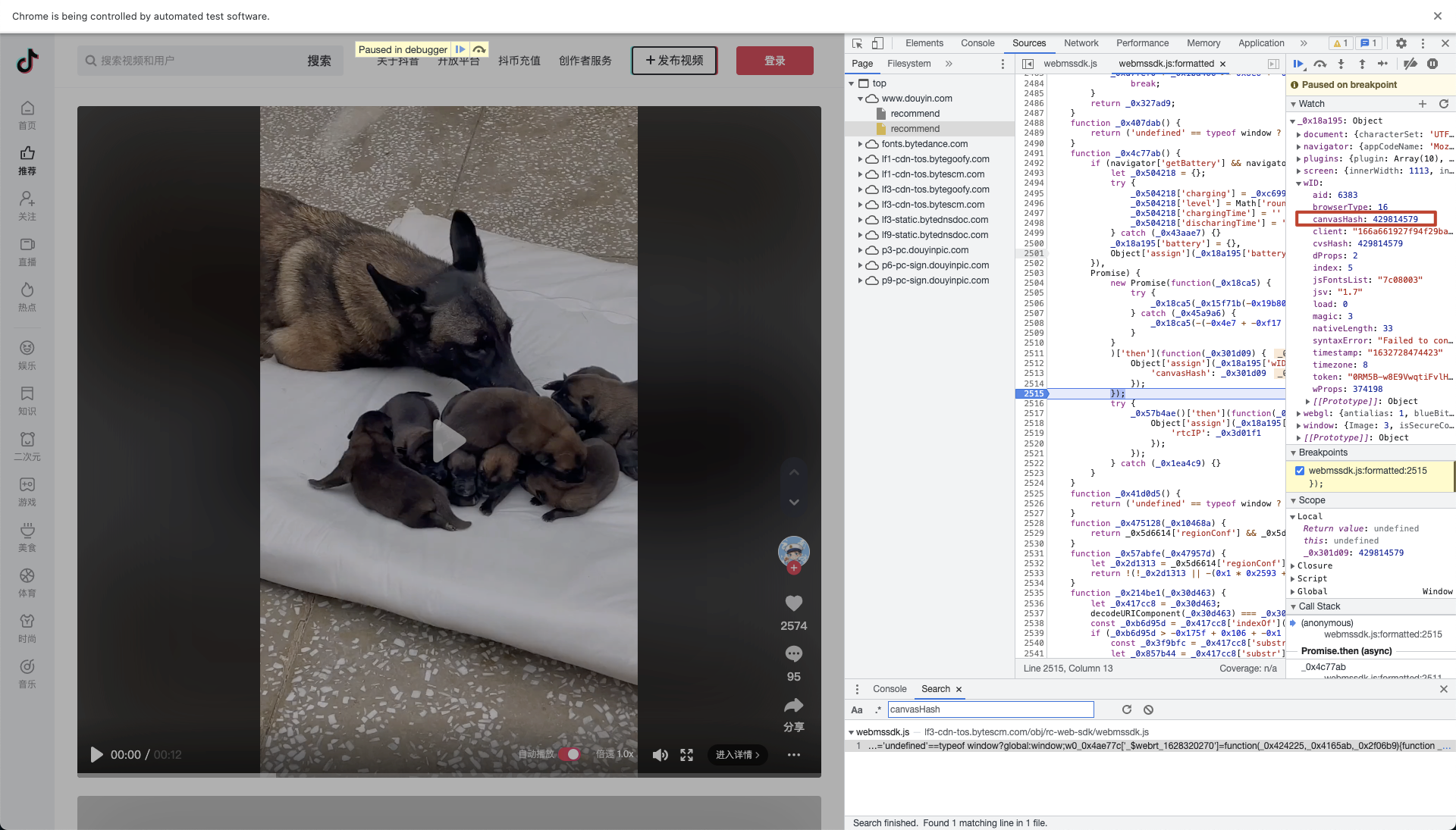This screenshot has width=1456, height=830.
Task: Enter fullscreen via expand icon
Action: 686,755
